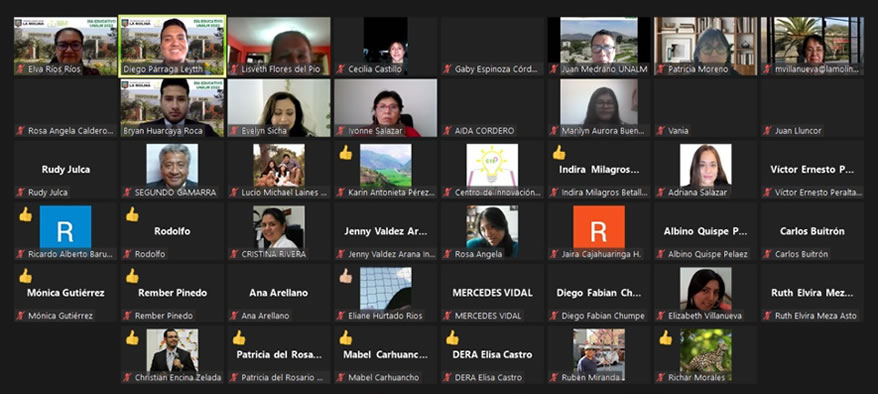Click muted mic icon next to Cecilia Castillo

[x=340, y=69]
